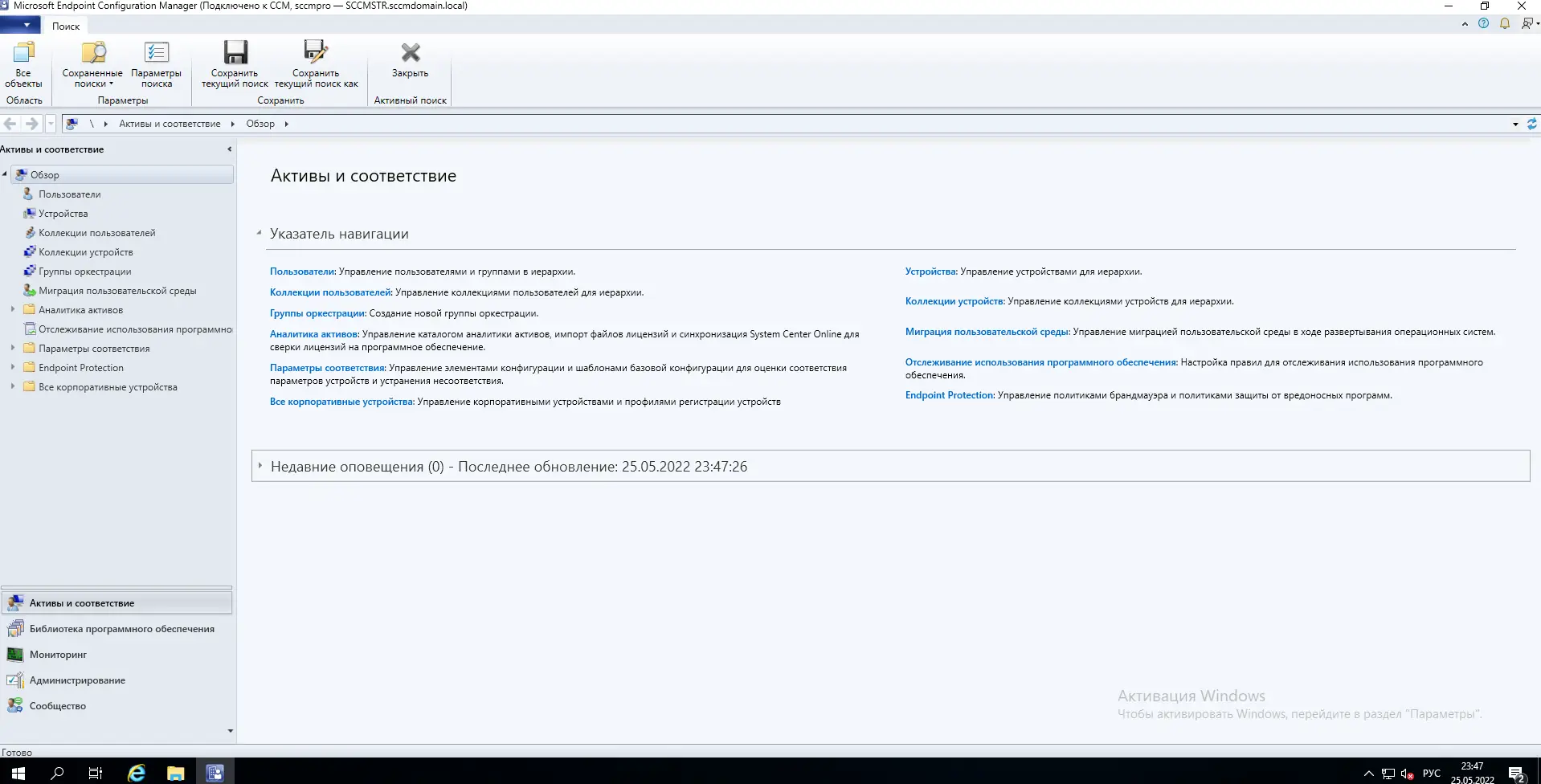This screenshot has height=784, width=1541.
Task: Open workspace overflow arrow below Сообщество
Action: (x=231, y=731)
